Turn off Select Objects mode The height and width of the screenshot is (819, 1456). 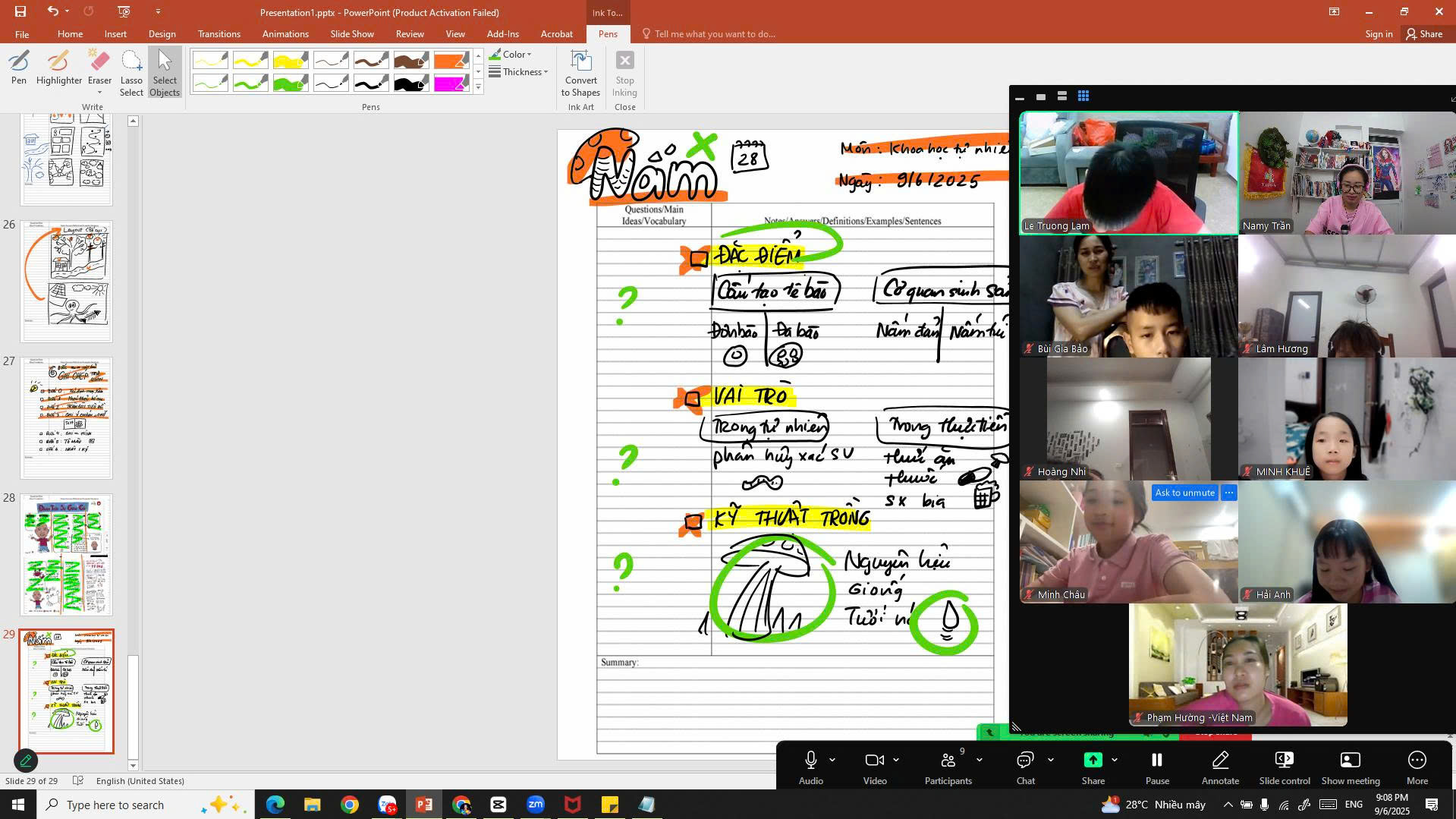(x=165, y=73)
